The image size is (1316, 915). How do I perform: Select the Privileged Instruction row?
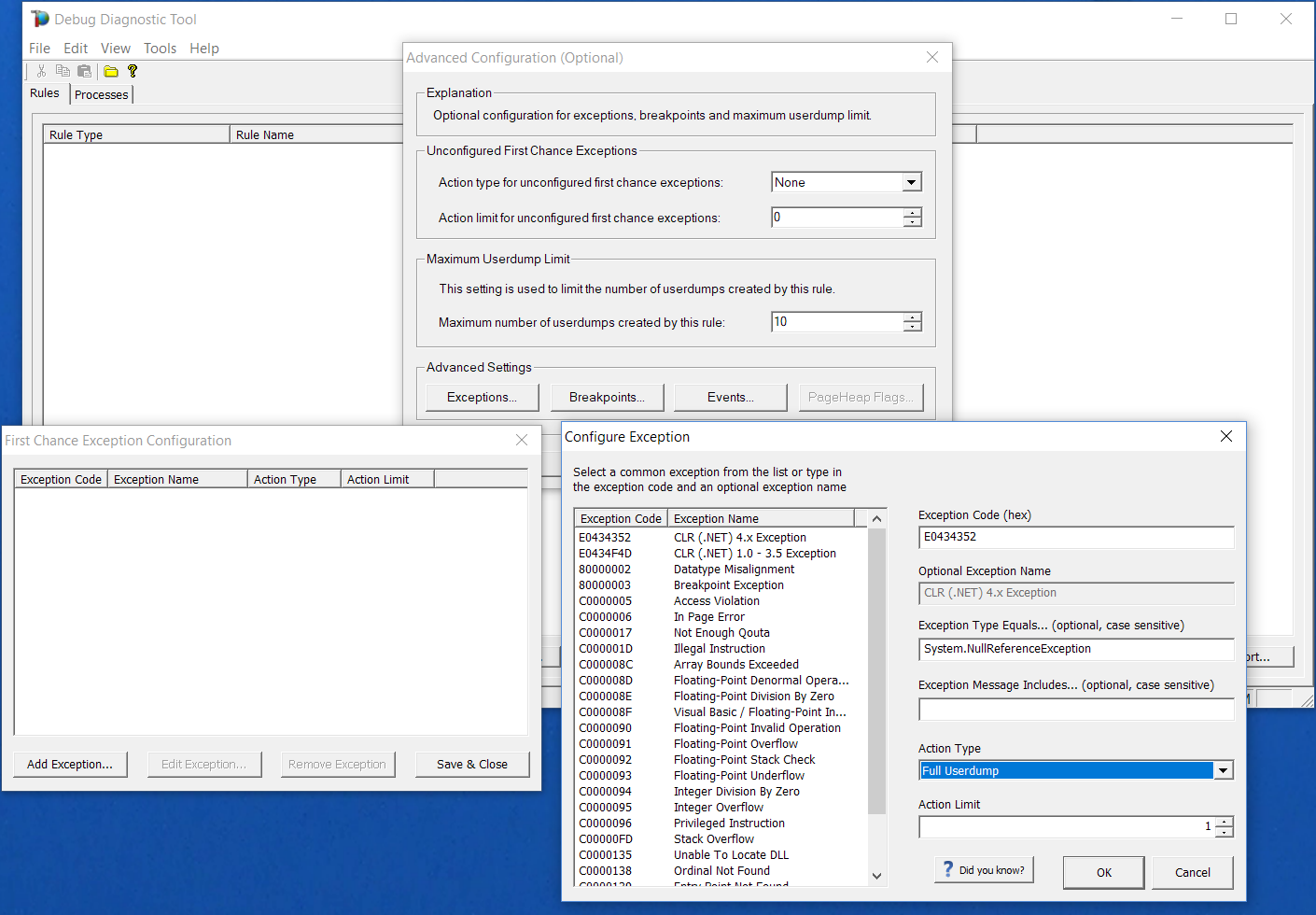pos(721,823)
